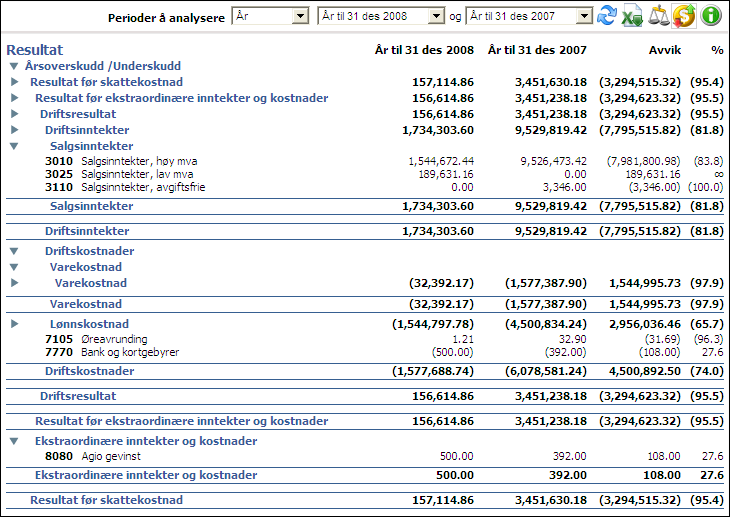Collapse the Salgsinntekter section
The width and height of the screenshot is (730, 517).
coord(14,146)
